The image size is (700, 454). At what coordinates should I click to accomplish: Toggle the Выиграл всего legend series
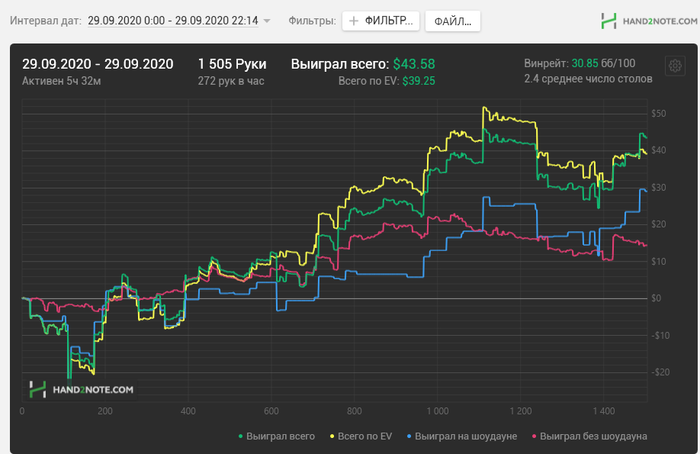point(277,436)
